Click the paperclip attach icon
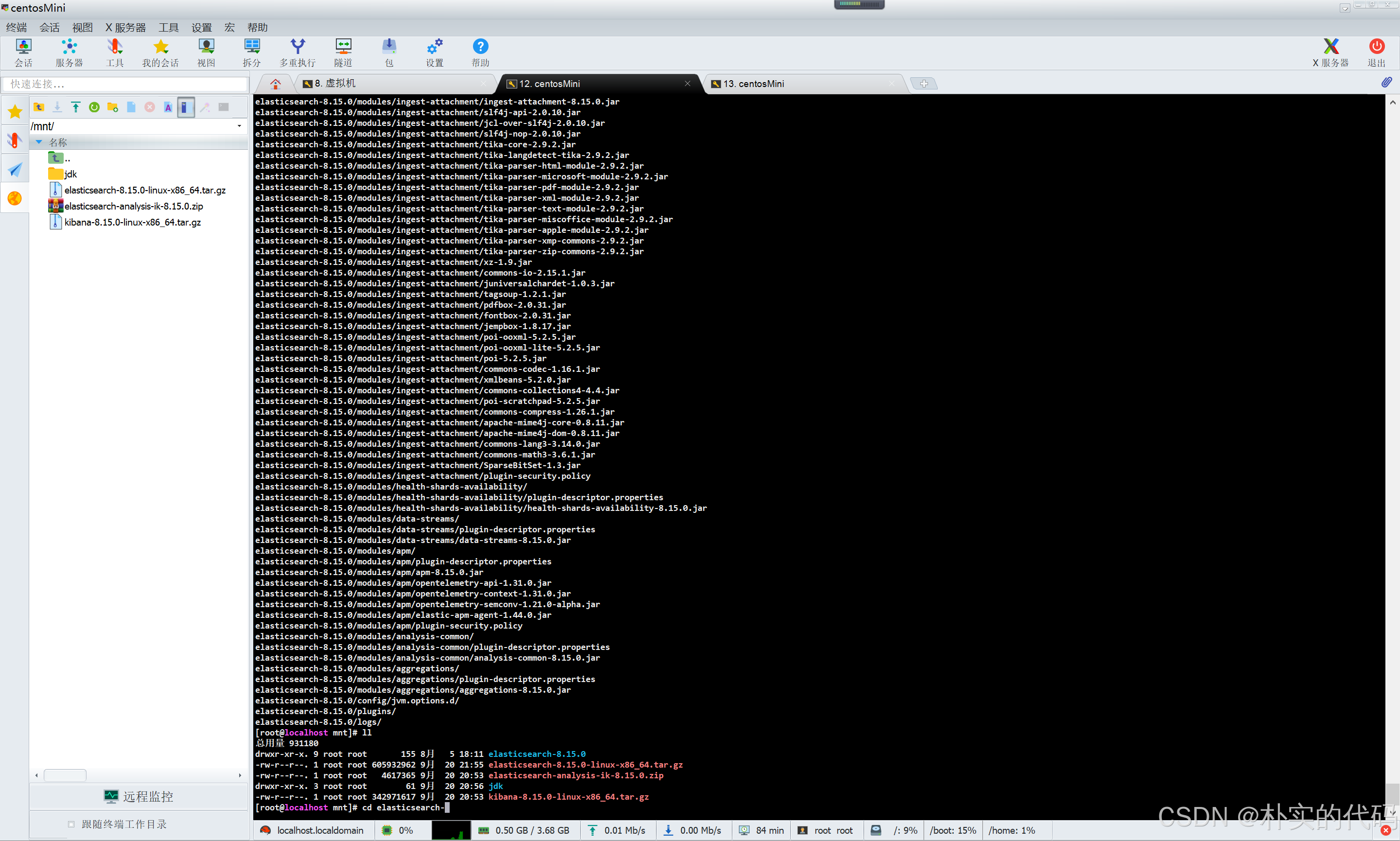The height and width of the screenshot is (841, 1400). [x=1386, y=83]
